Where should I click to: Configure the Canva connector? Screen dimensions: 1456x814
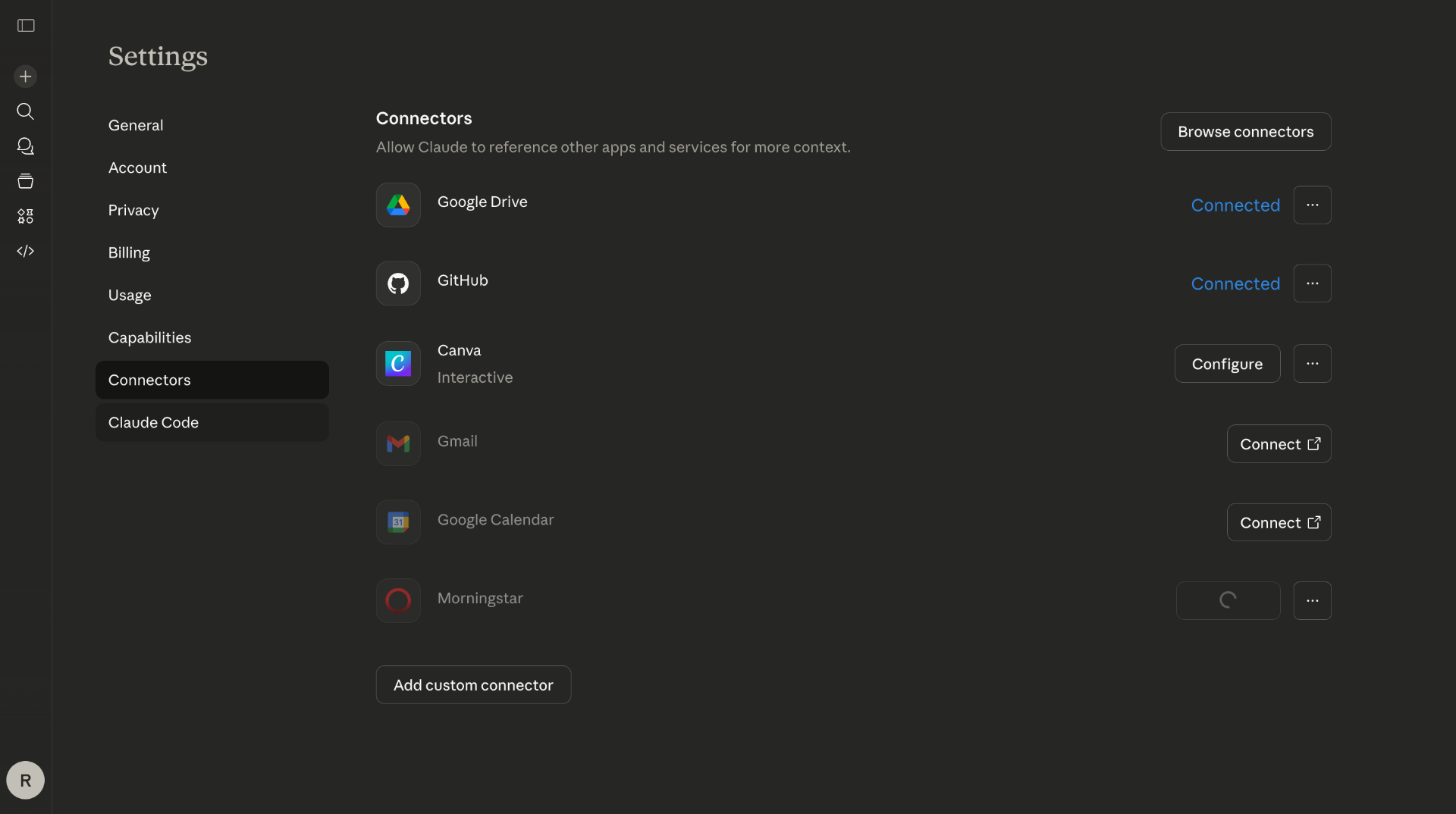pos(1228,364)
